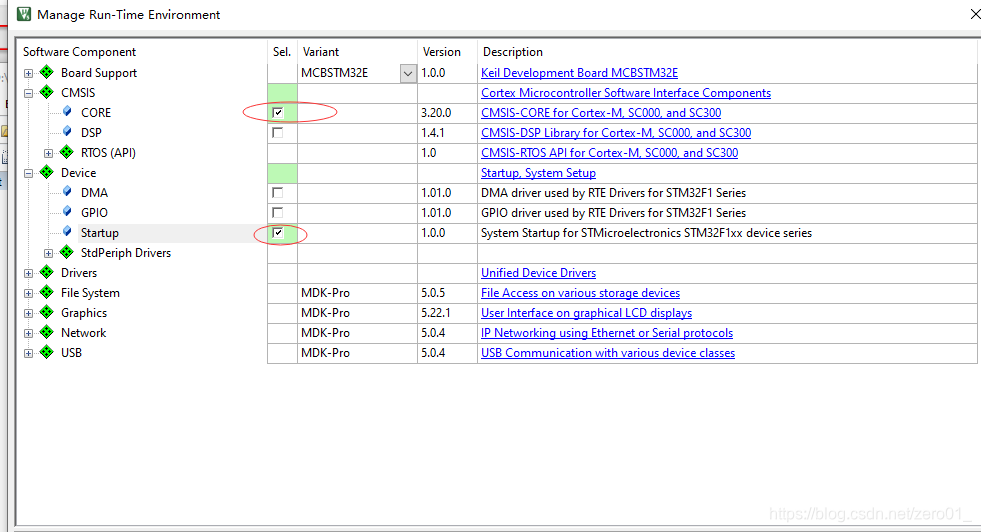Expand the Network tree node
The height and width of the screenshot is (532, 981).
[29, 334]
